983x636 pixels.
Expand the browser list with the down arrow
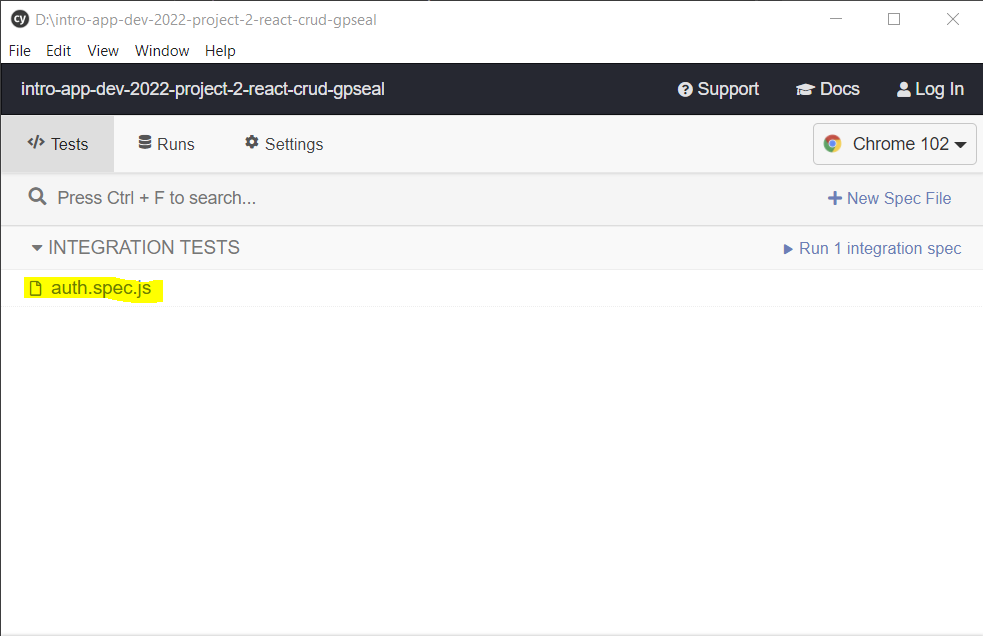pos(961,144)
